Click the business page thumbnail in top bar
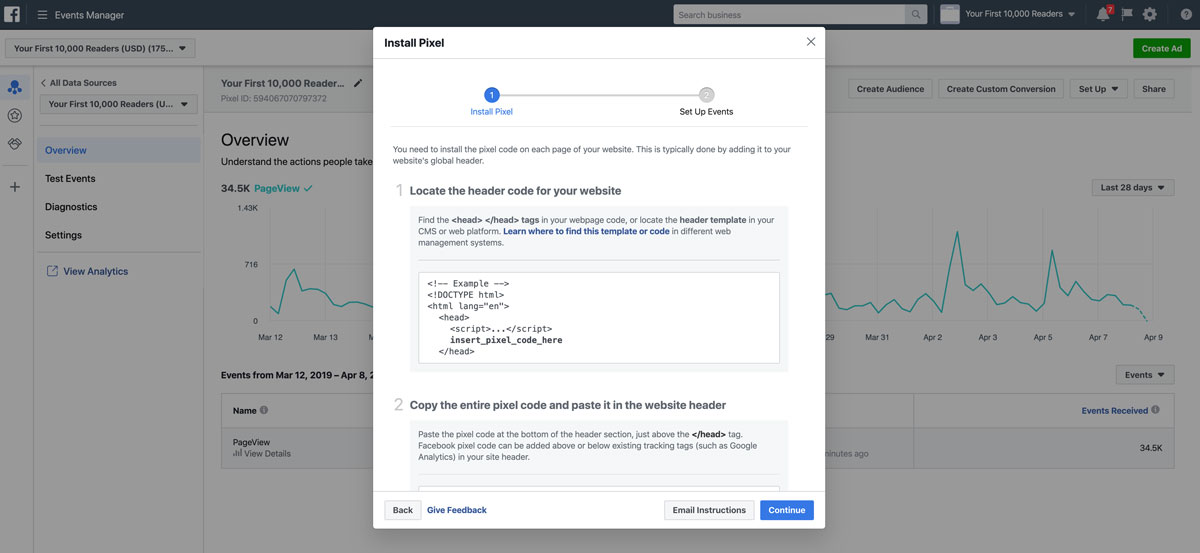 (949, 15)
